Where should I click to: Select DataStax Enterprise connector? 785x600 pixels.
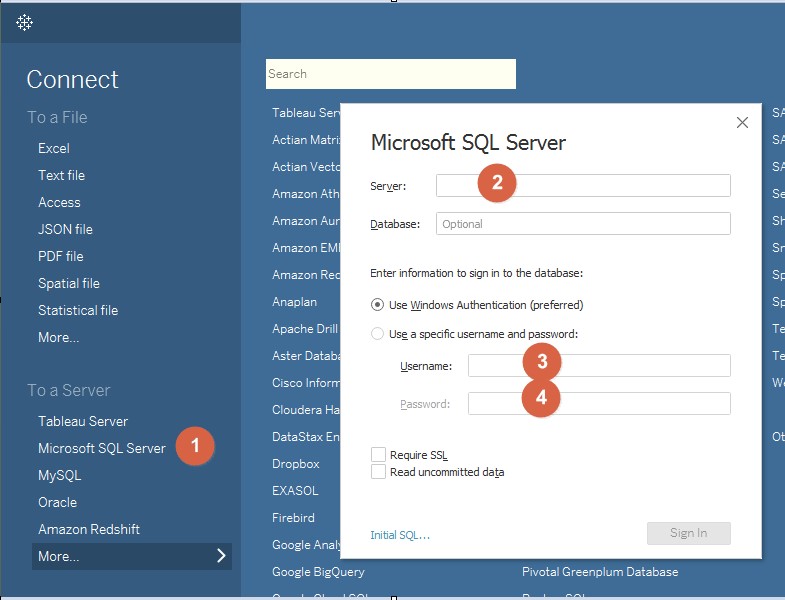pyautogui.click(x=306, y=437)
